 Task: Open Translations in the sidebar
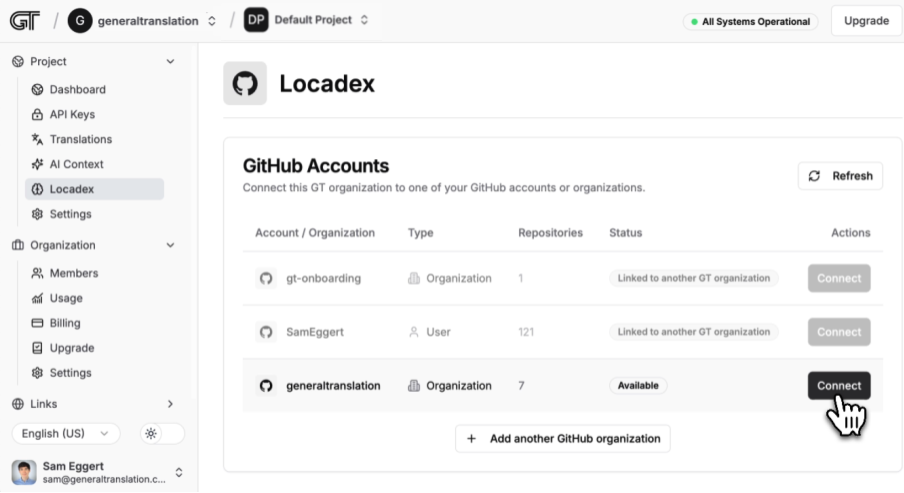(80, 140)
